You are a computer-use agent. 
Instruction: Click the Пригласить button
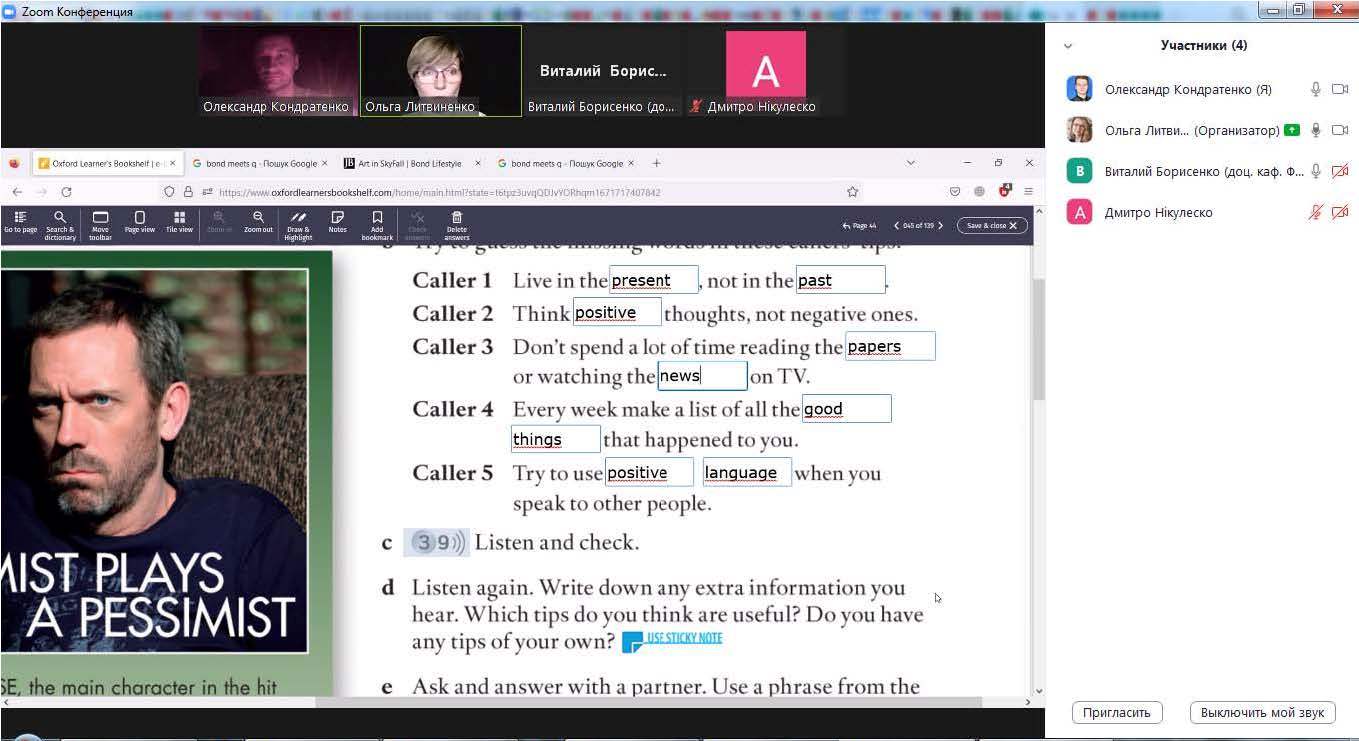tap(1117, 712)
